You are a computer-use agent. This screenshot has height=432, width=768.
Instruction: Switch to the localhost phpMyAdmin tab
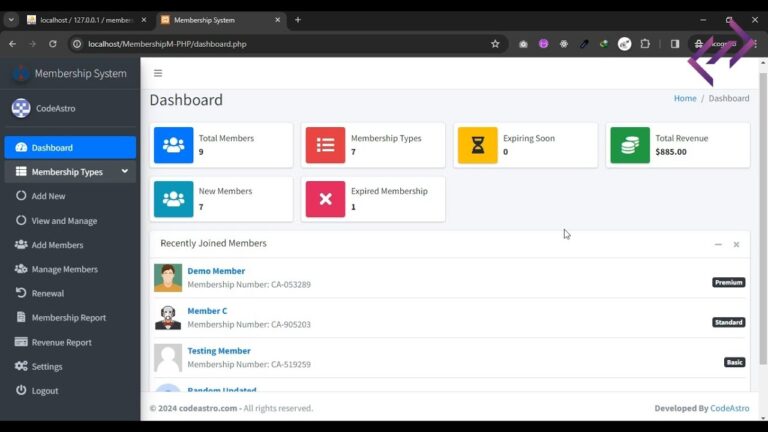[x=86, y=20]
